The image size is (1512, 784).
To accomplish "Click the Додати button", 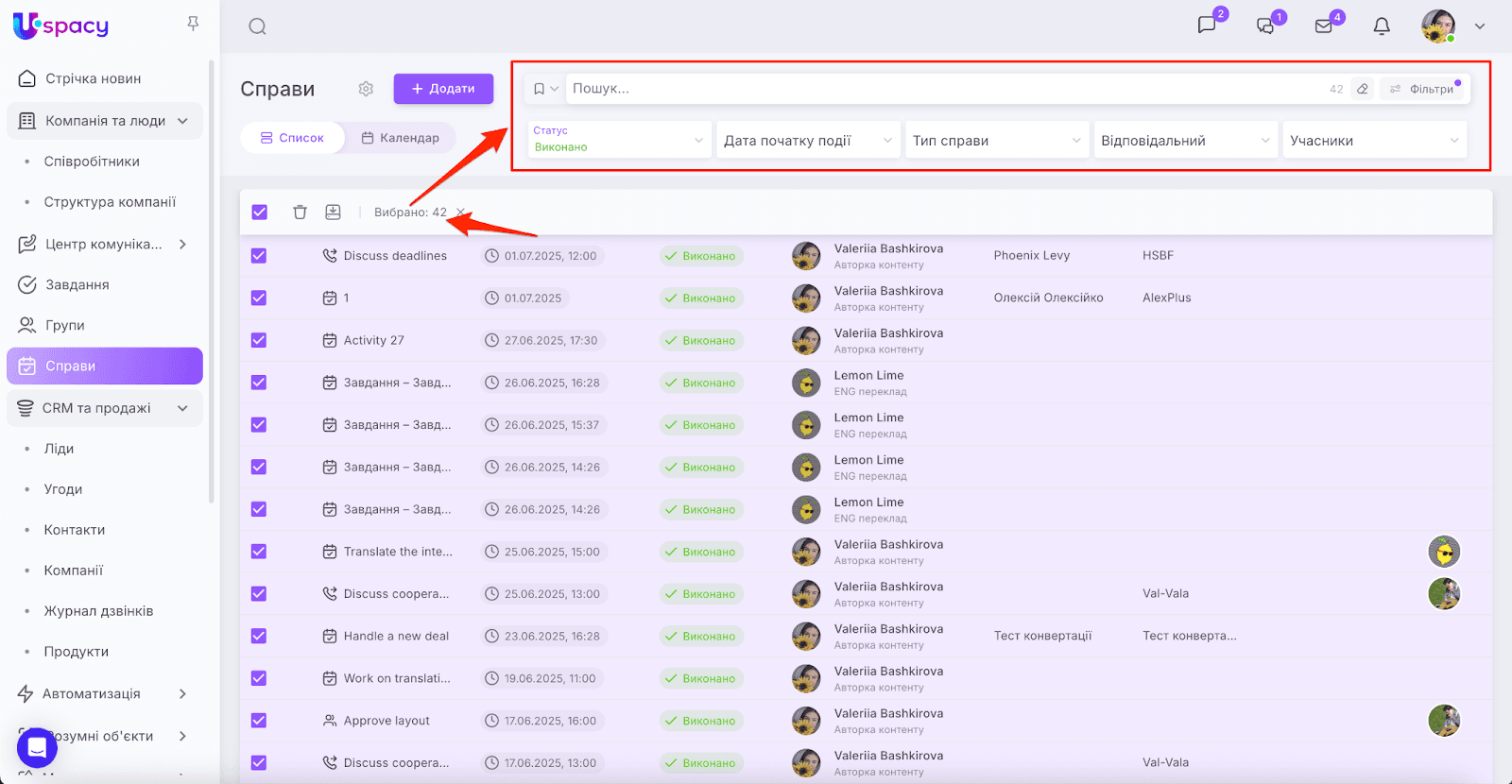I will pyautogui.click(x=443, y=89).
